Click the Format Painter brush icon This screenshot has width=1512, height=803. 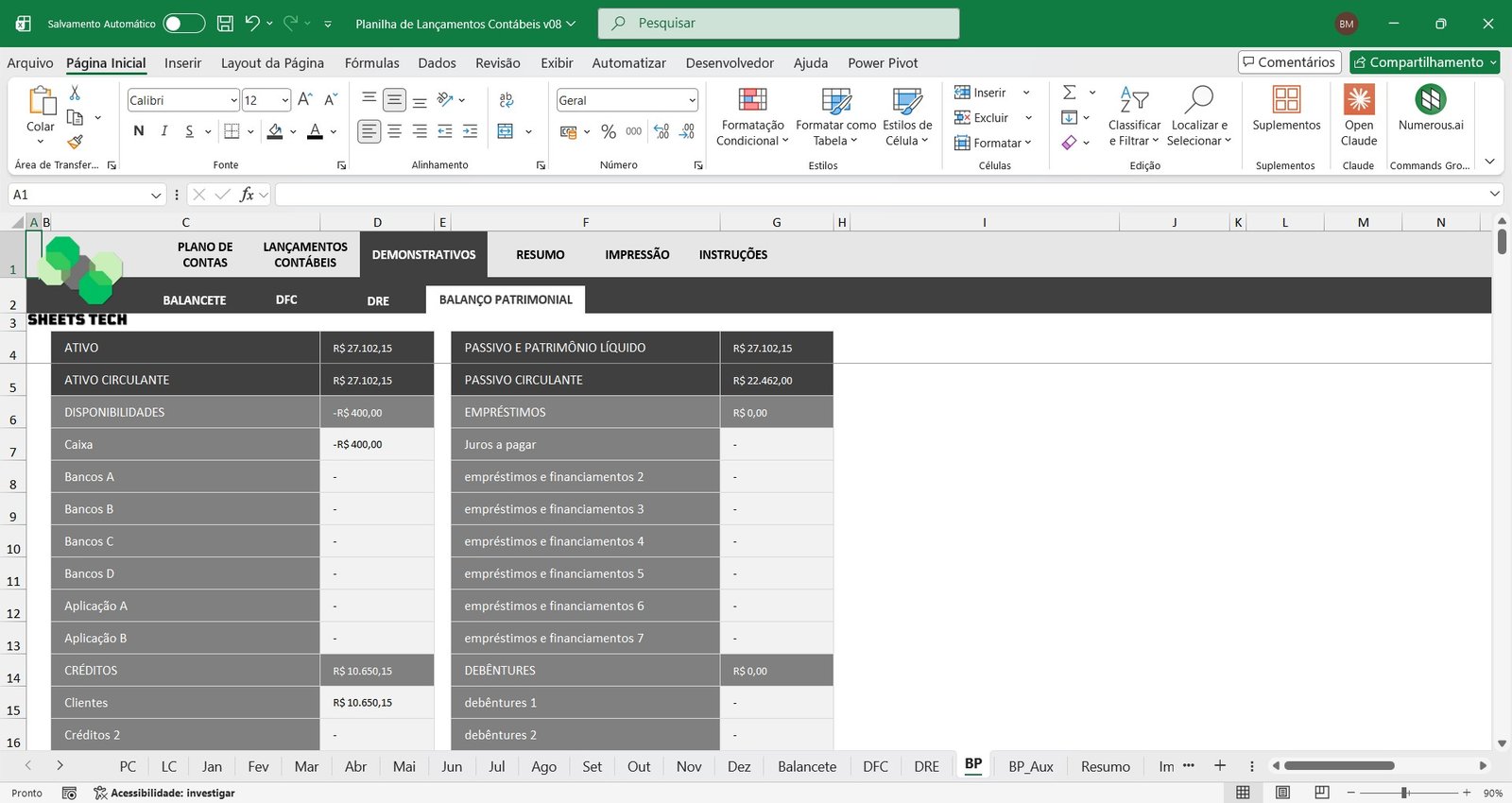tap(75, 142)
